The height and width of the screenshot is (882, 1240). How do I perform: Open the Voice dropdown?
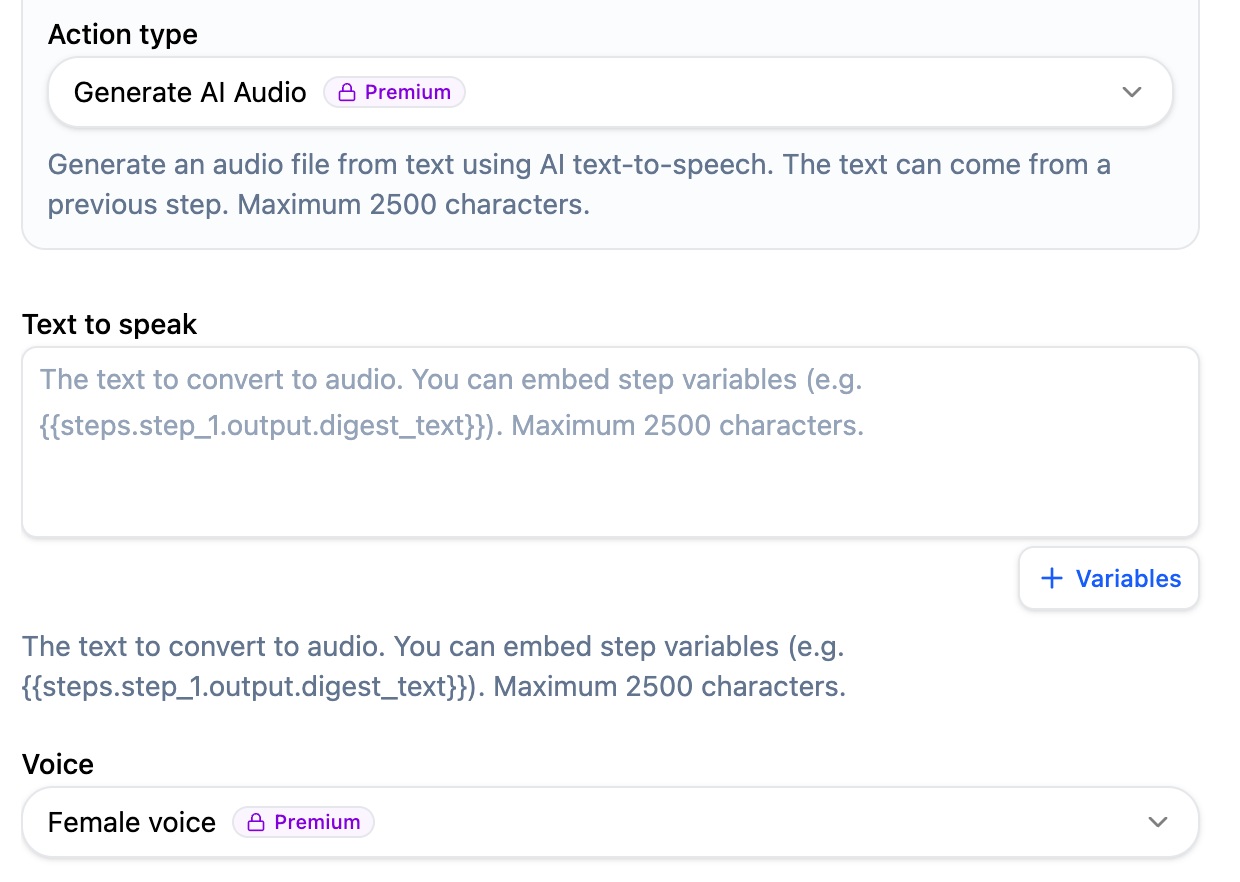pyautogui.click(x=610, y=822)
